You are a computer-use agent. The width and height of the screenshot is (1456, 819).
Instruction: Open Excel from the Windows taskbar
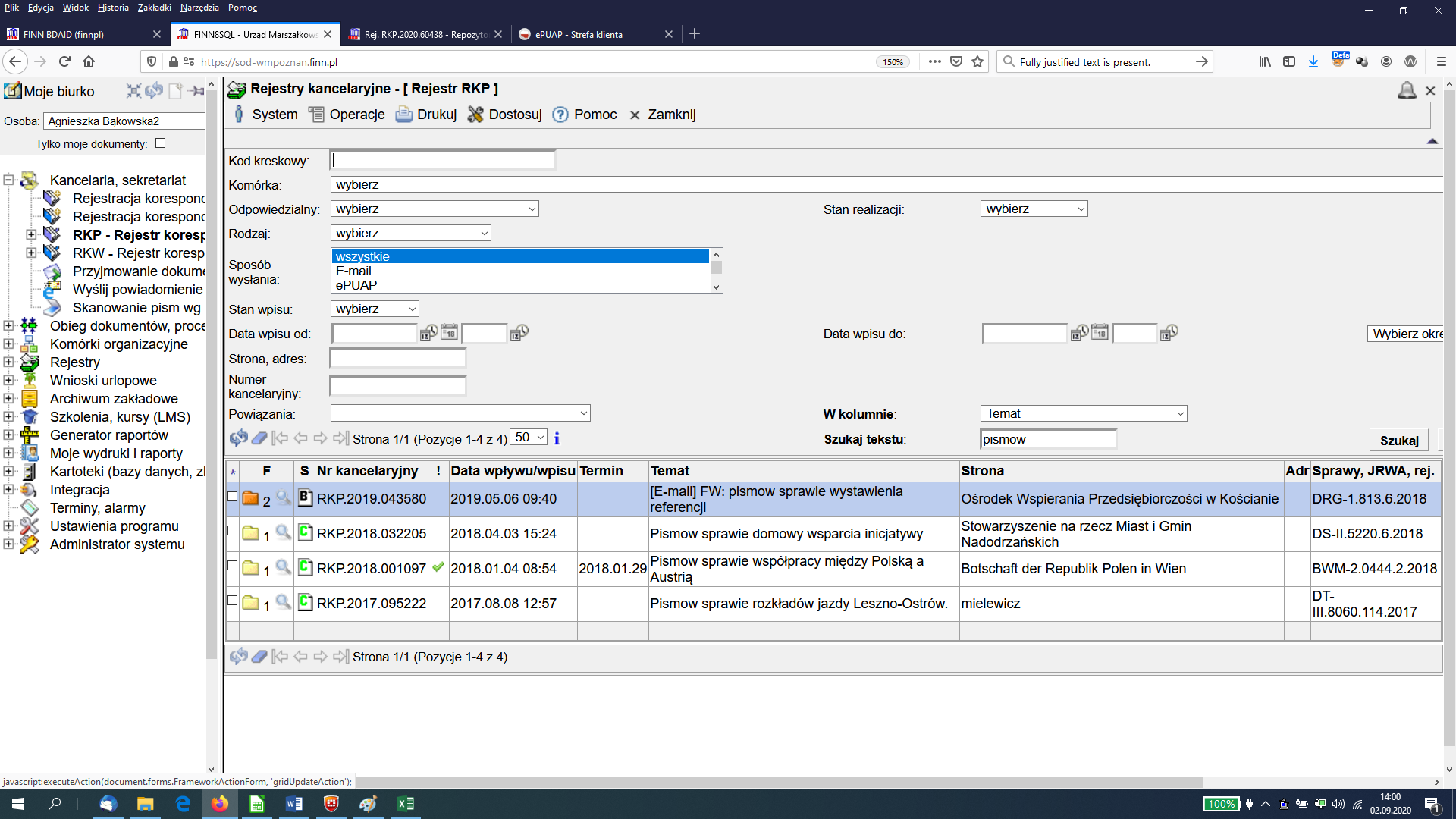(x=405, y=804)
